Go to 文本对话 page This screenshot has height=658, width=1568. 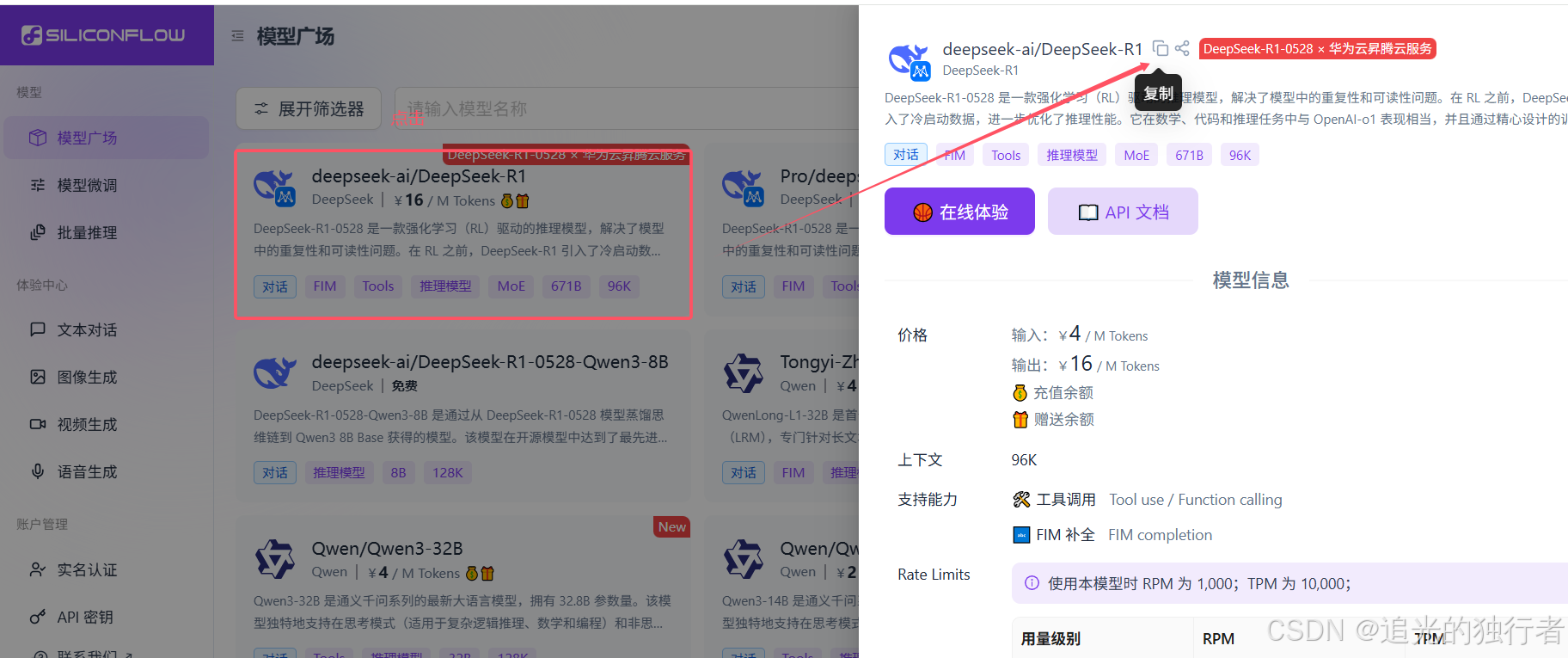(106, 329)
